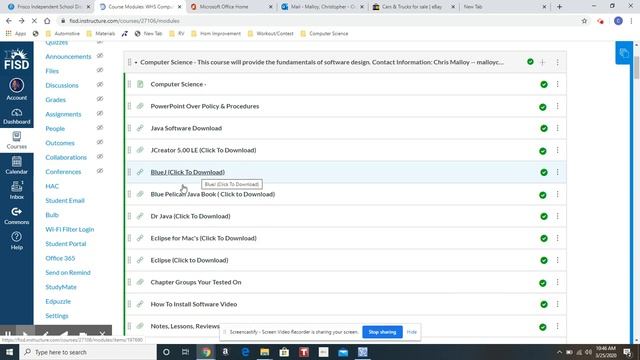Open File Explorer from taskbar

pos(265,352)
